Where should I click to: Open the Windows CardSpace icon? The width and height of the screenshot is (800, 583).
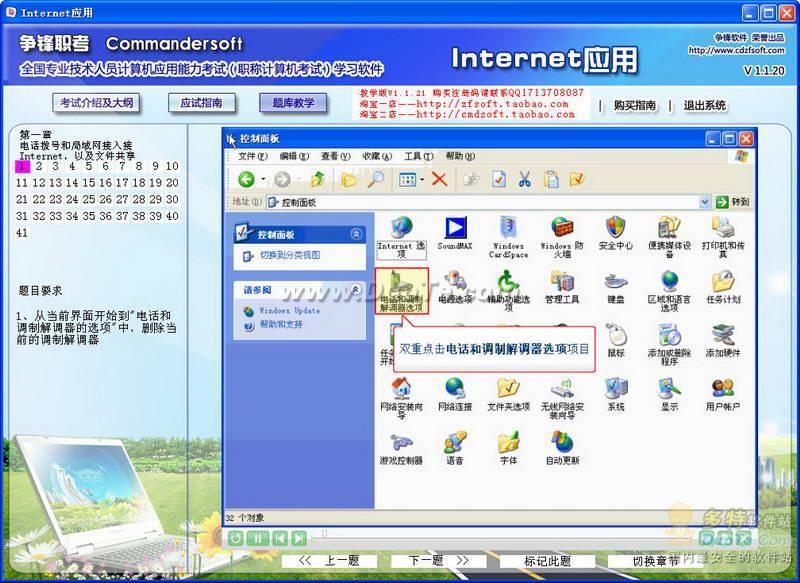[x=508, y=237]
